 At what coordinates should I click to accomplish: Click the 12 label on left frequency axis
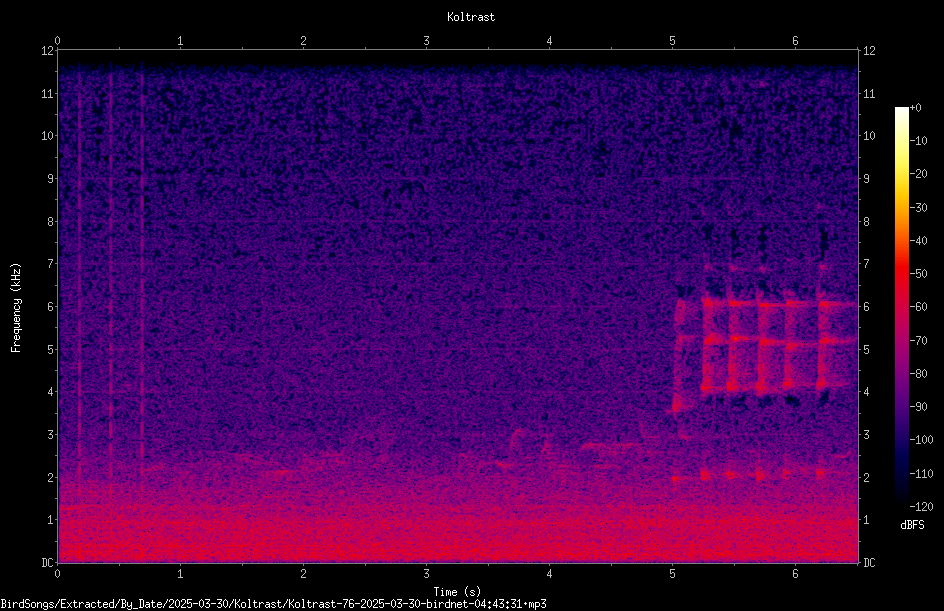pos(47,51)
